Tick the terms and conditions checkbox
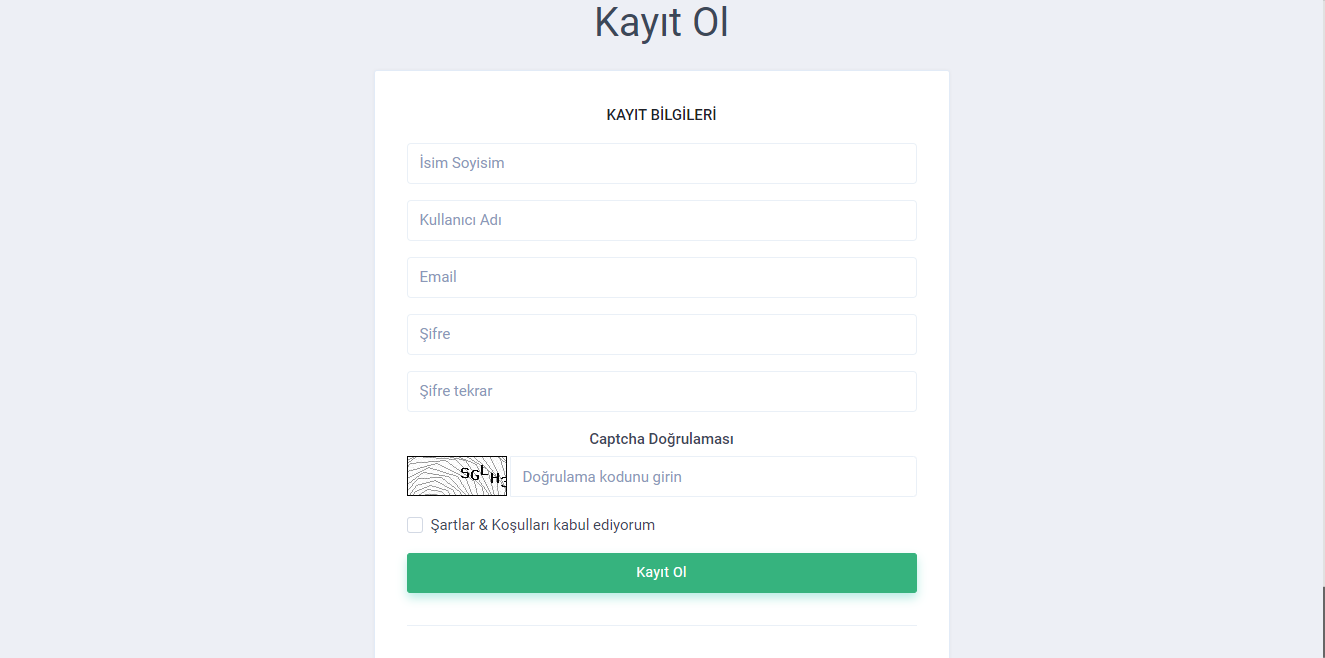Viewport: 1325px width, 658px height. (x=415, y=525)
